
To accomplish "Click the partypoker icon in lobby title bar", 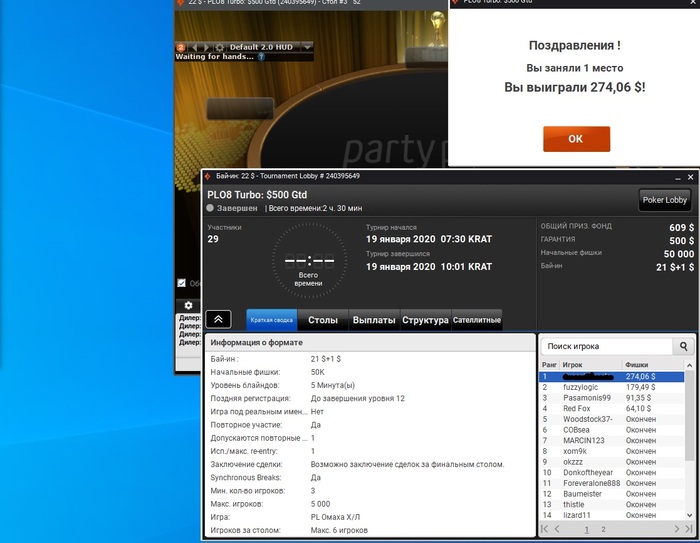I will (208, 176).
